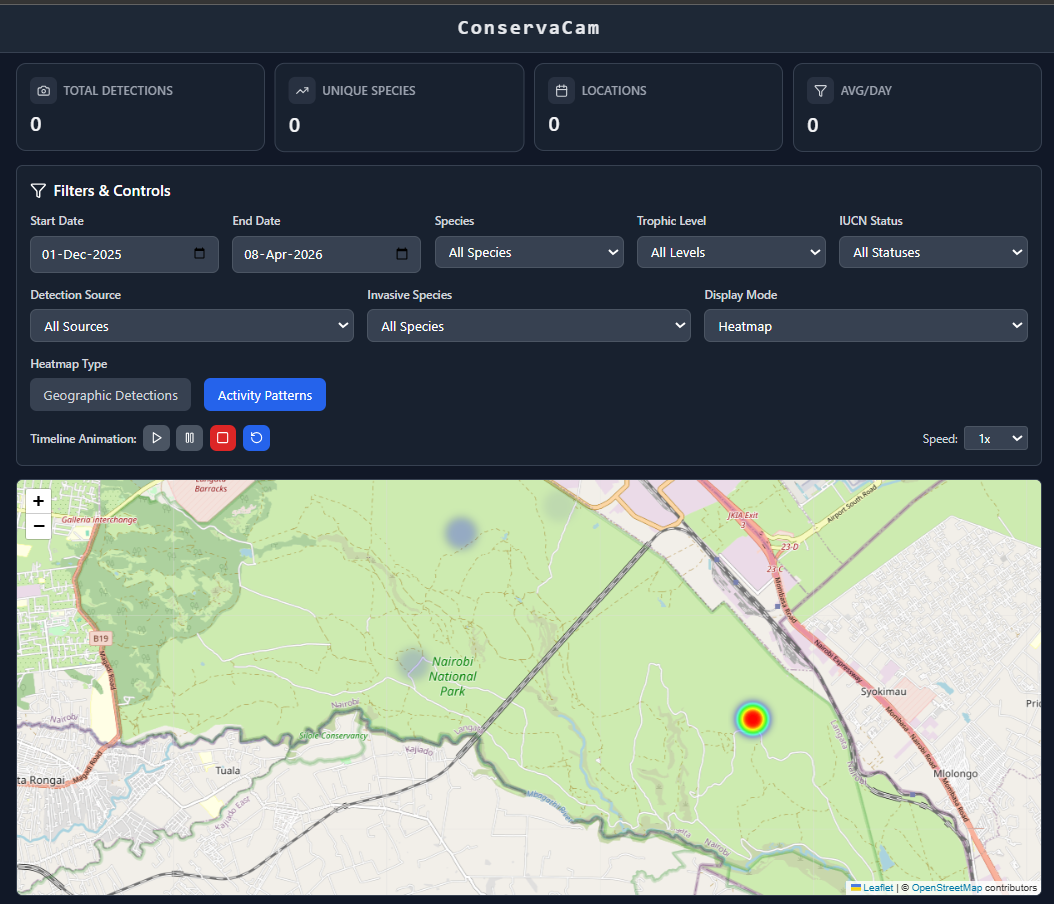Click the Total Detections camera icon

click(43, 91)
